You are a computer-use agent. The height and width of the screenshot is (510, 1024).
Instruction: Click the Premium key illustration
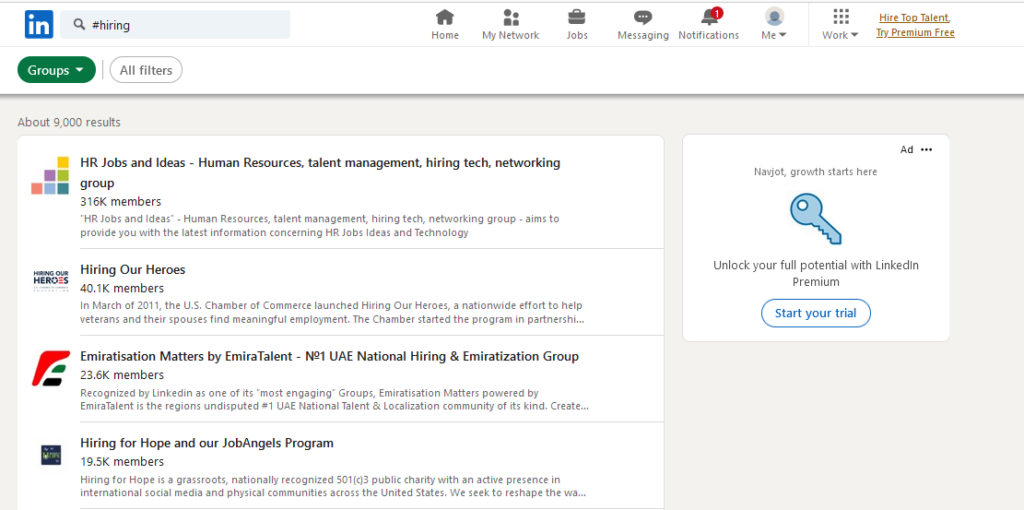click(816, 219)
